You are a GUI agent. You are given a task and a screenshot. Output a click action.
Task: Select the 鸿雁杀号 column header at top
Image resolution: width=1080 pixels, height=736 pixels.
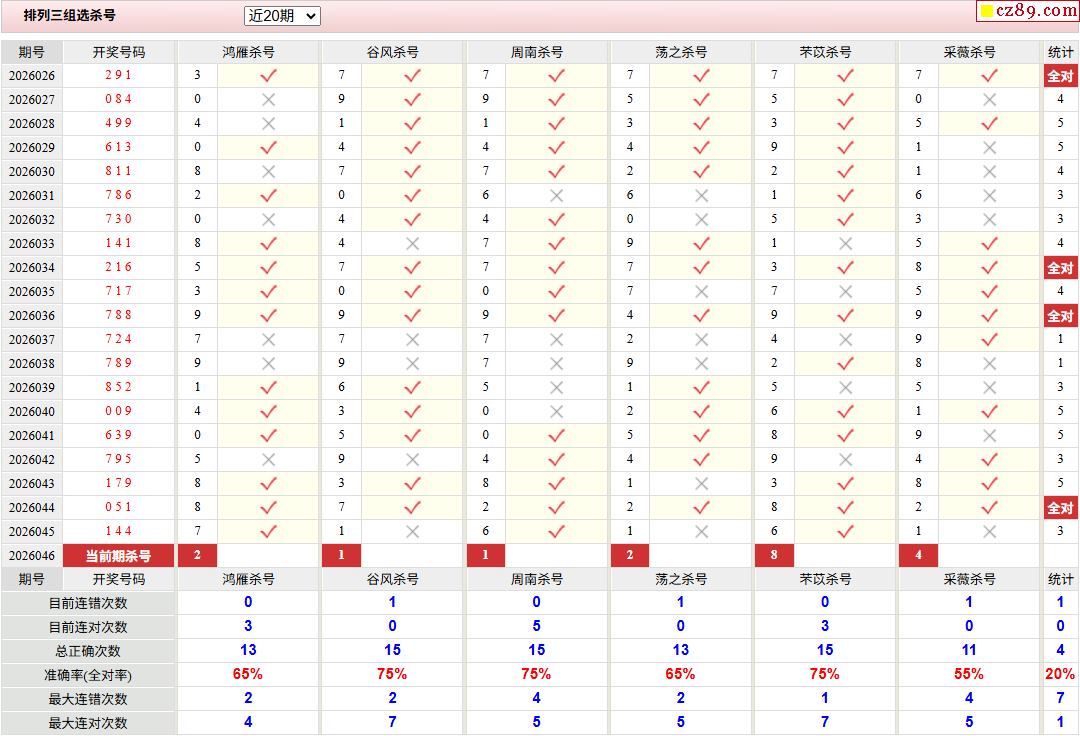248,52
